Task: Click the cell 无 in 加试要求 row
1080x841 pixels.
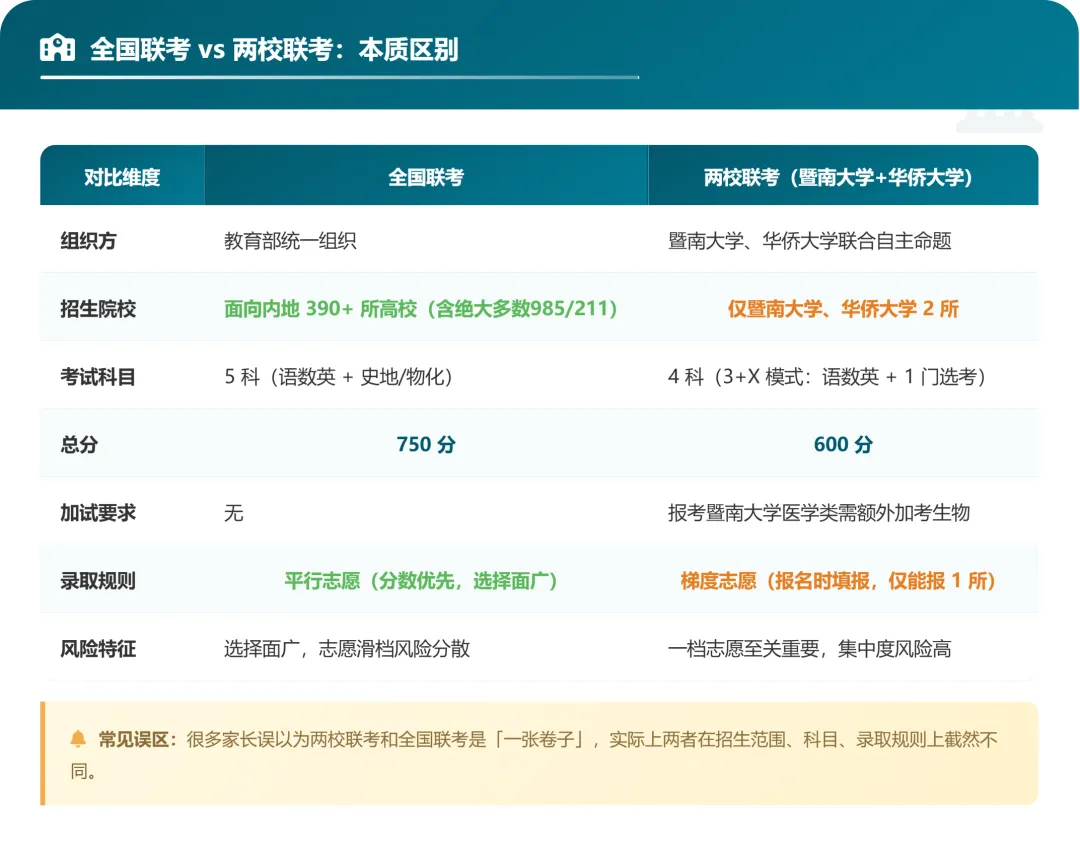Action: pyautogui.click(x=233, y=512)
